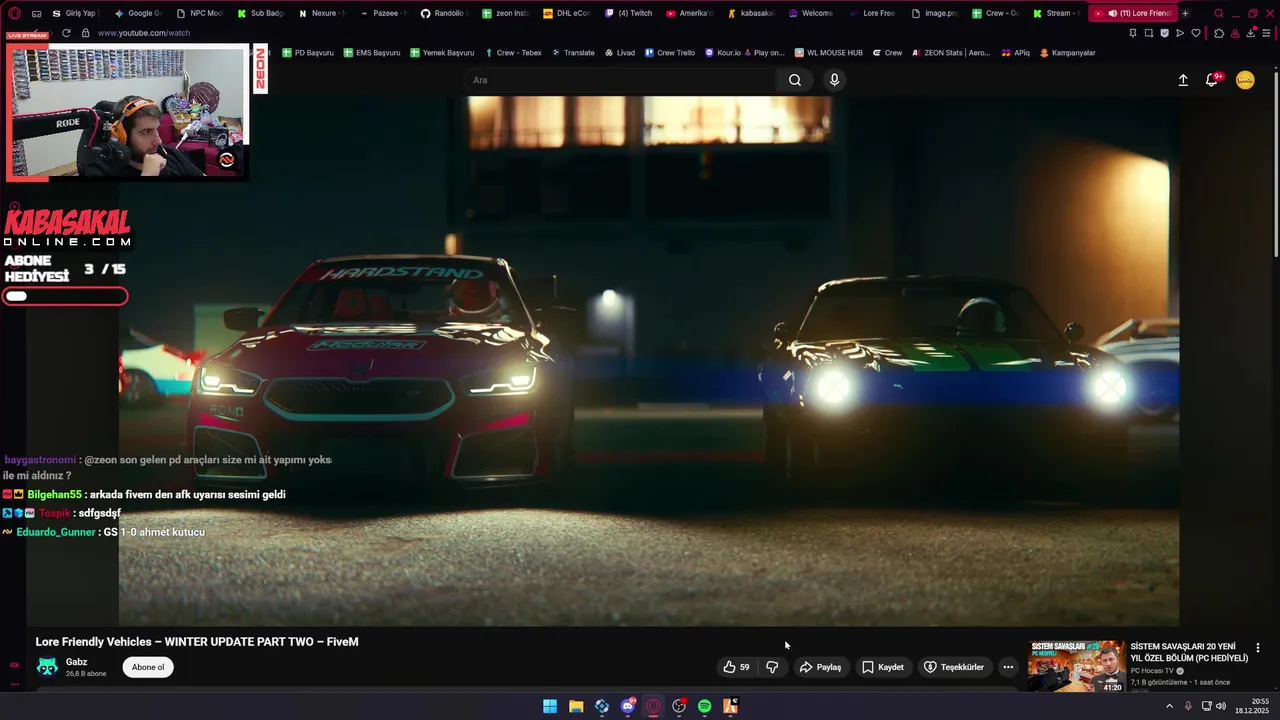This screenshot has height=720, width=1280.
Task: Click the Gabz channel avatar
Action: 47,667
